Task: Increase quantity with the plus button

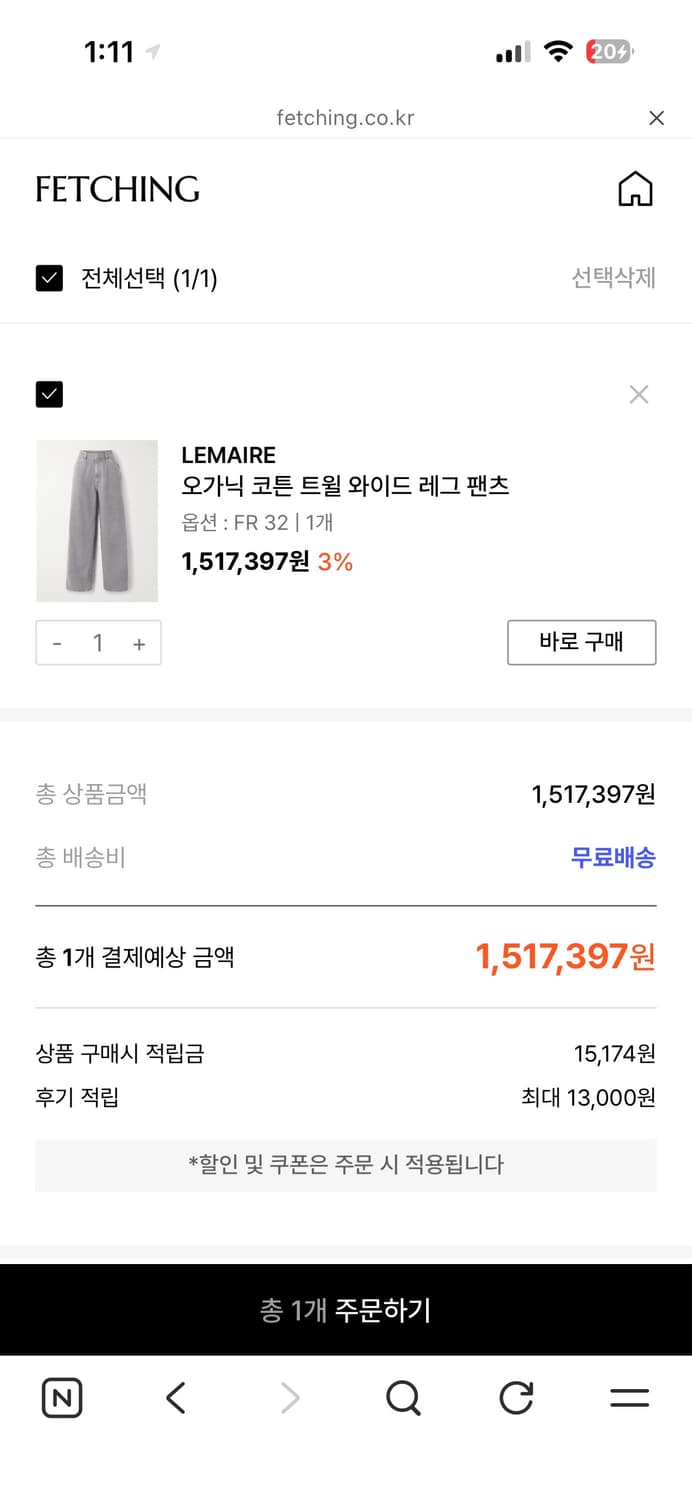Action: point(139,643)
